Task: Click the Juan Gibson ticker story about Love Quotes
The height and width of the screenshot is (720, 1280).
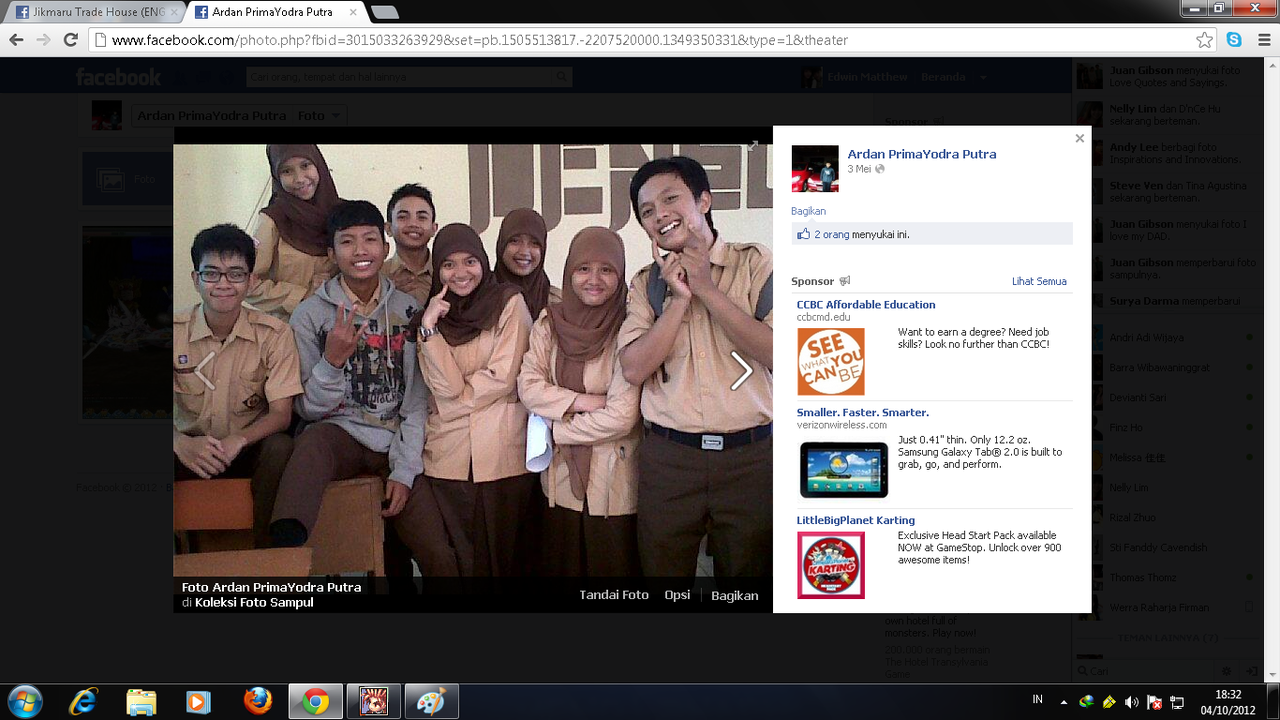Action: (1167, 77)
